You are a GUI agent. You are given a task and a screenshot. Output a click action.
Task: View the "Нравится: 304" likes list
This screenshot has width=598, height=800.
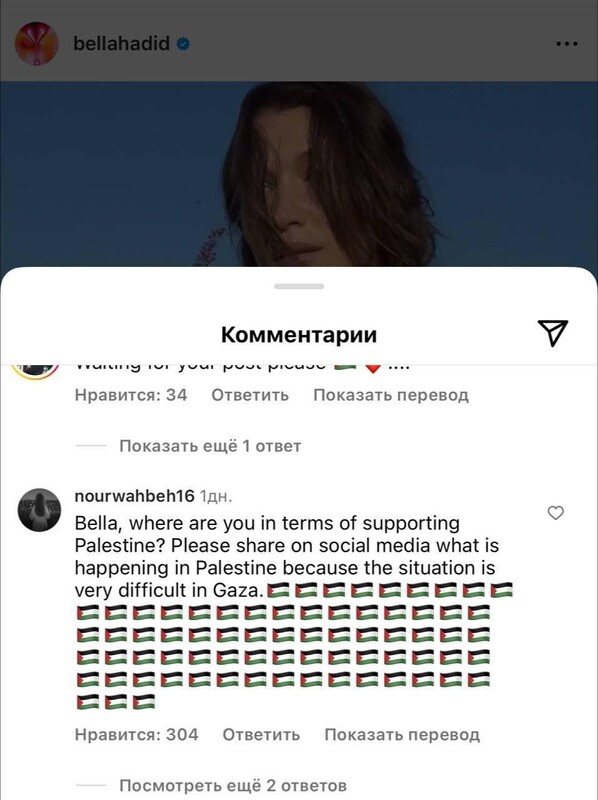tap(137, 735)
